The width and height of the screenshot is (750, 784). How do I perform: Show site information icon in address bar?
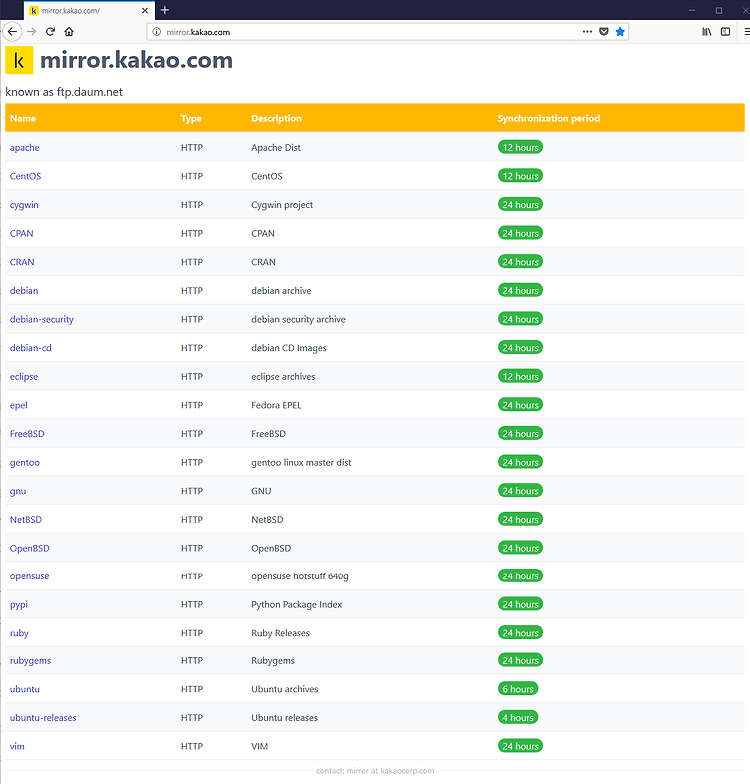(x=156, y=32)
